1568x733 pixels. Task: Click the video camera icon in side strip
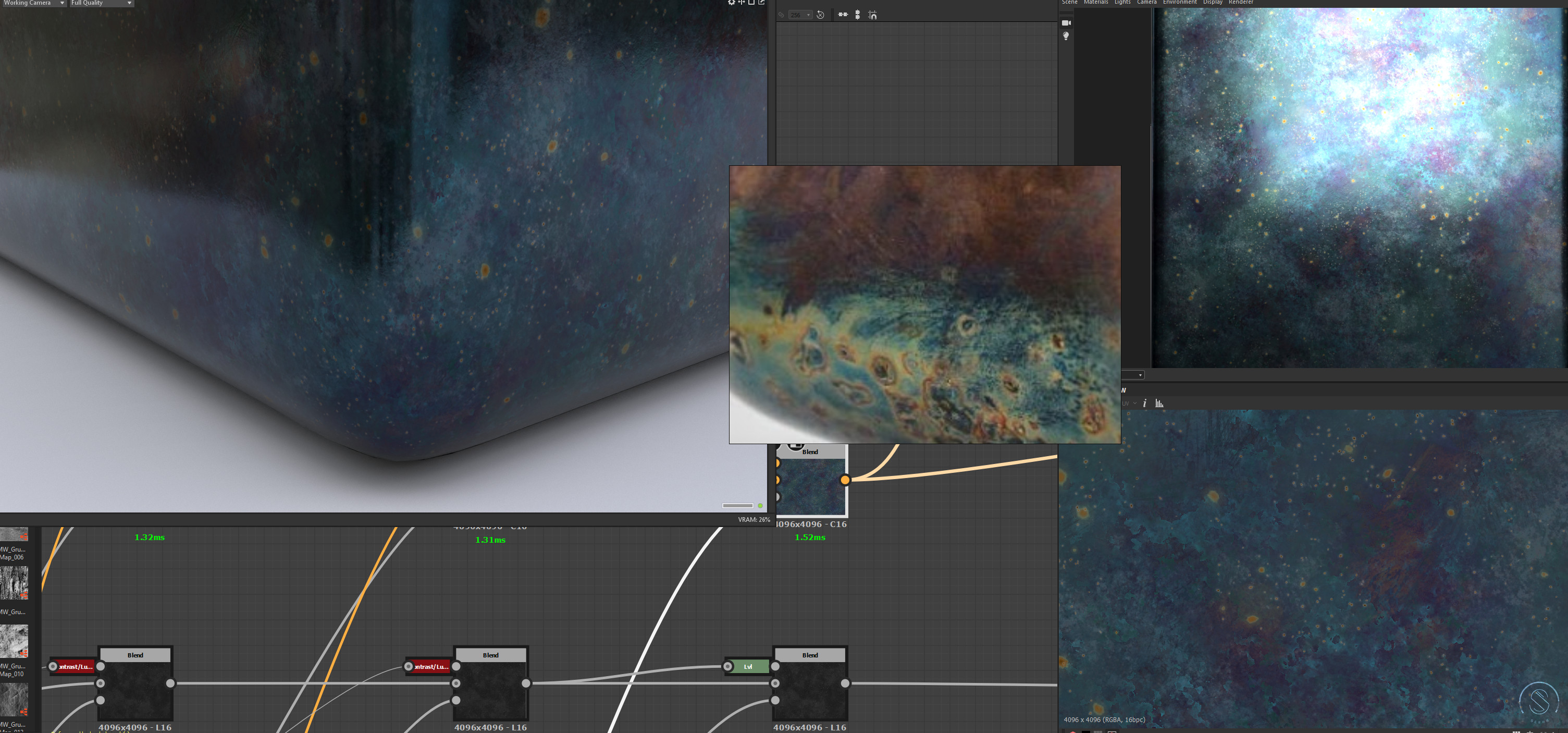pyautogui.click(x=1066, y=23)
